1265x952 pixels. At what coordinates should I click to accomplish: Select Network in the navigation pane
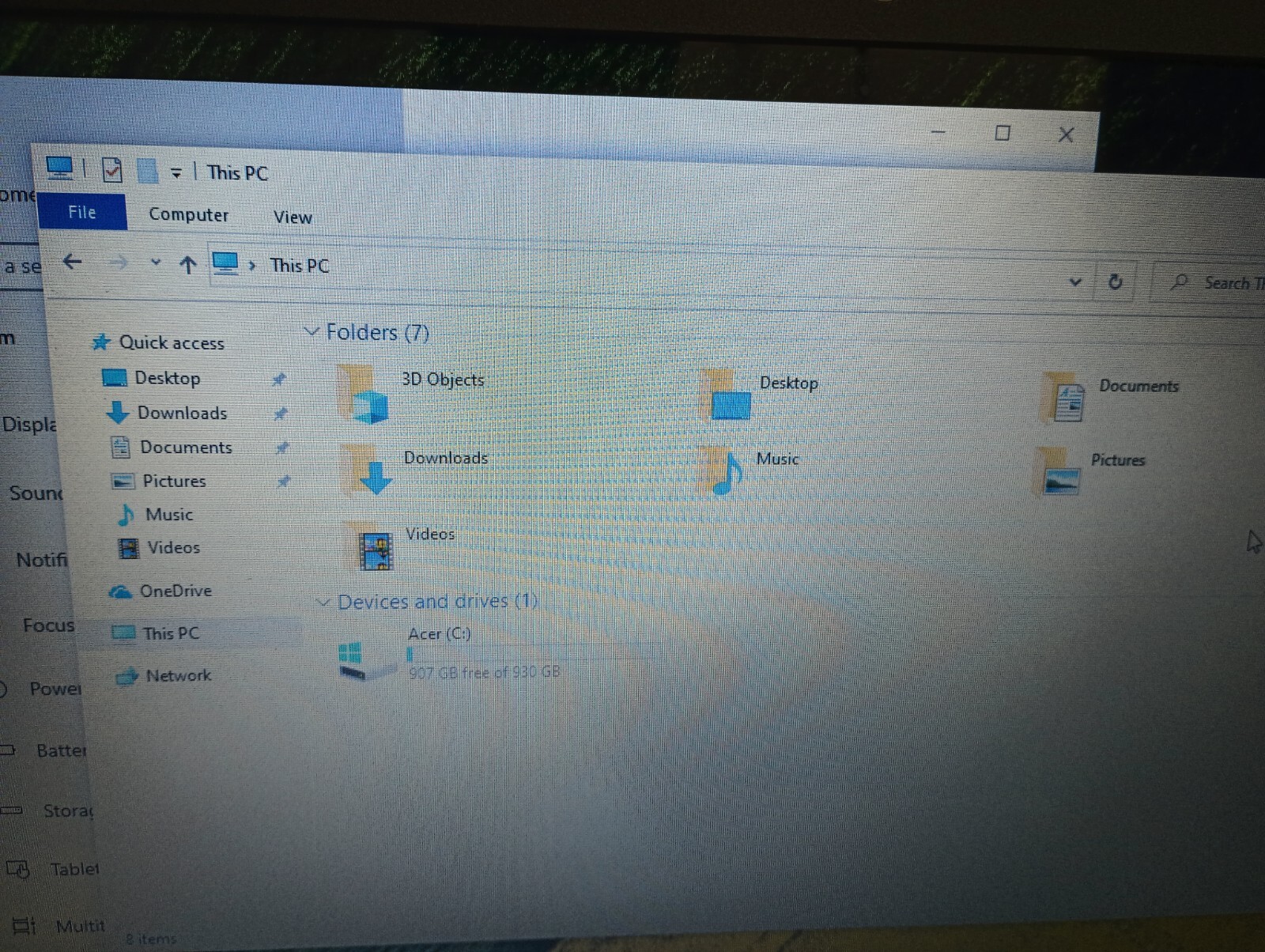163,675
